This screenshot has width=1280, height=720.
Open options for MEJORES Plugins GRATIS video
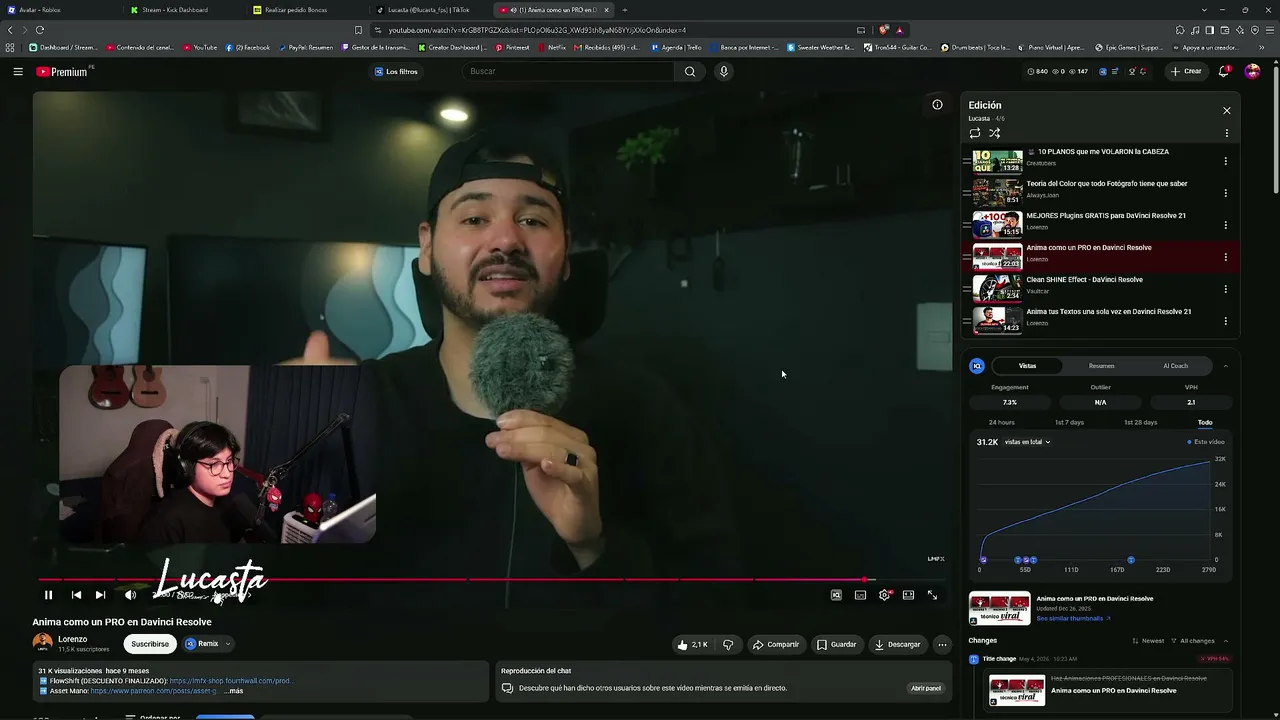[x=1225, y=225]
